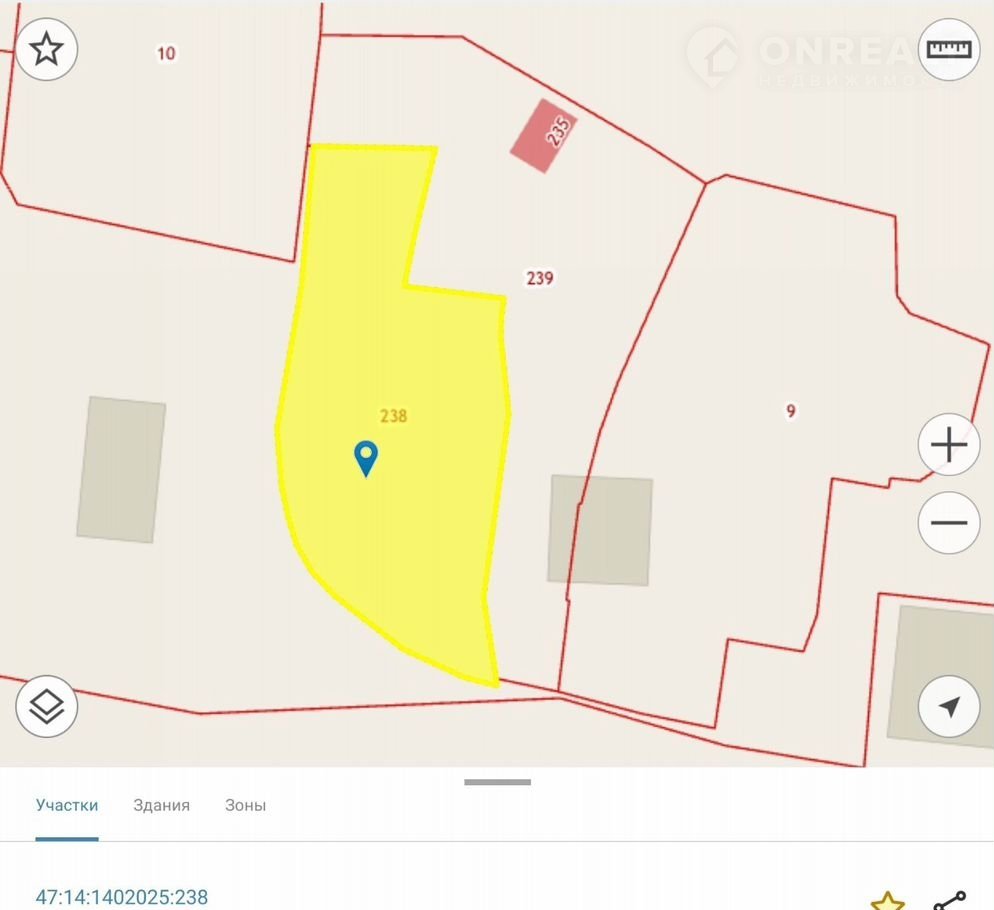
Task: Tap the bottom sheet drag handle
Action: pos(498,782)
